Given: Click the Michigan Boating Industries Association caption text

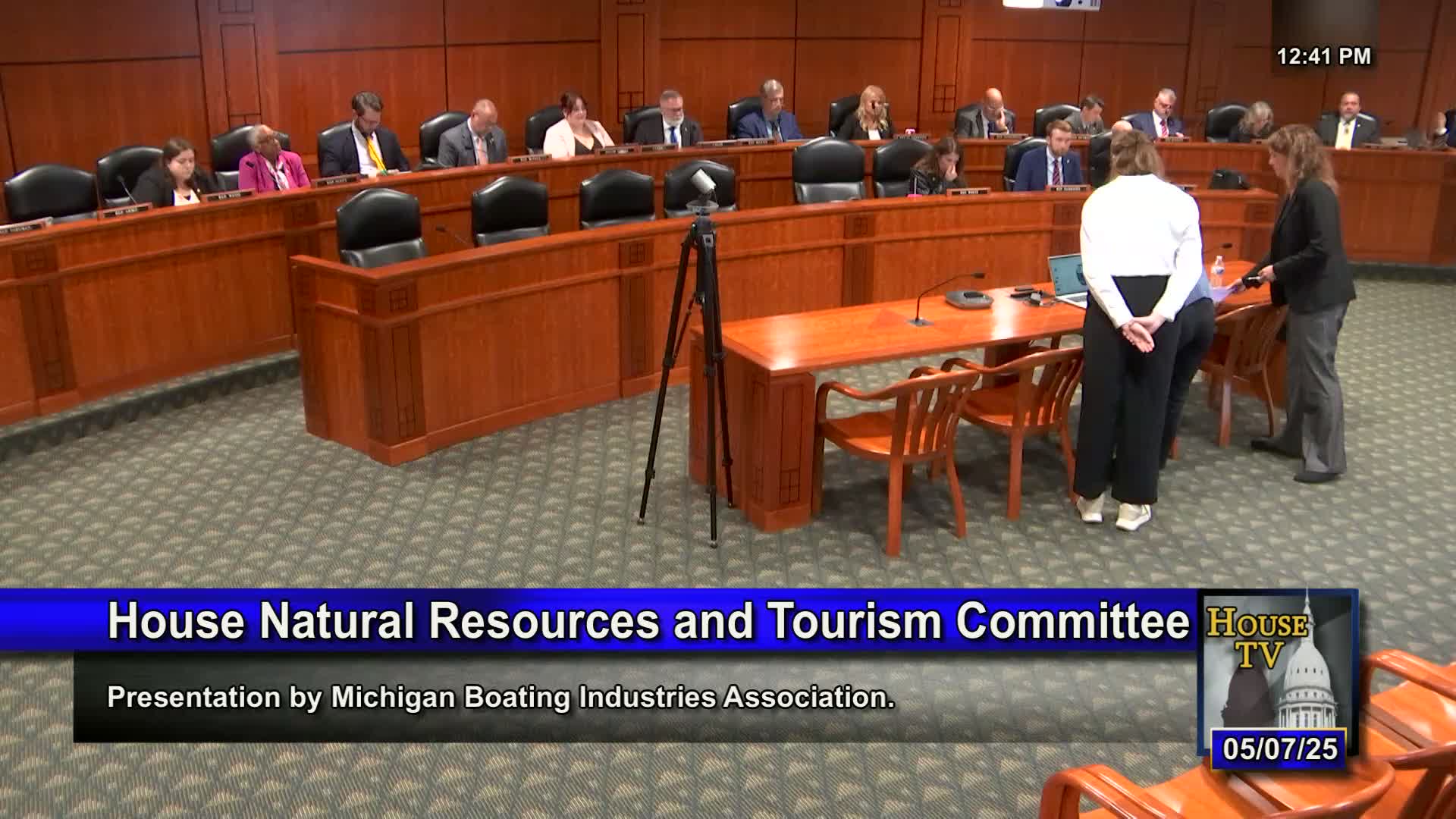Looking at the screenshot, I should (500, 697).
